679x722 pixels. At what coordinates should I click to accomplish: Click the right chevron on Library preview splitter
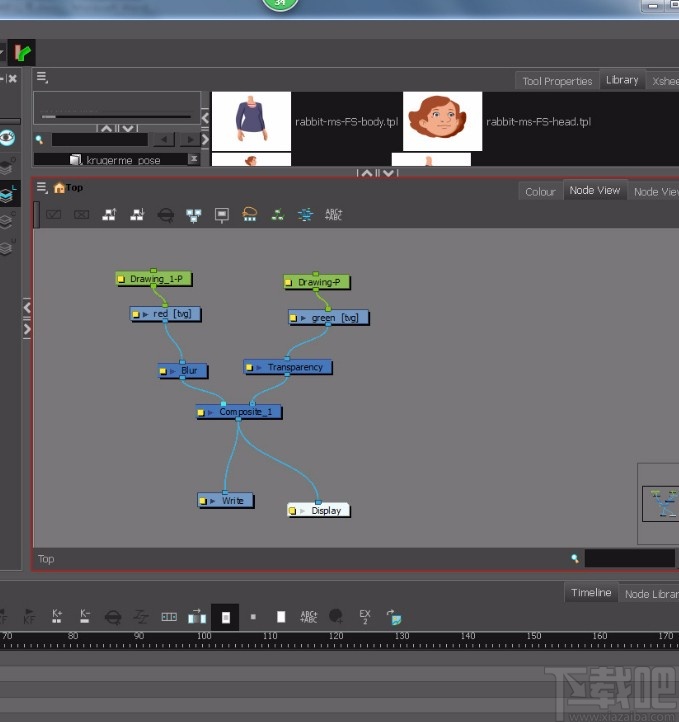tap(205, 139)
